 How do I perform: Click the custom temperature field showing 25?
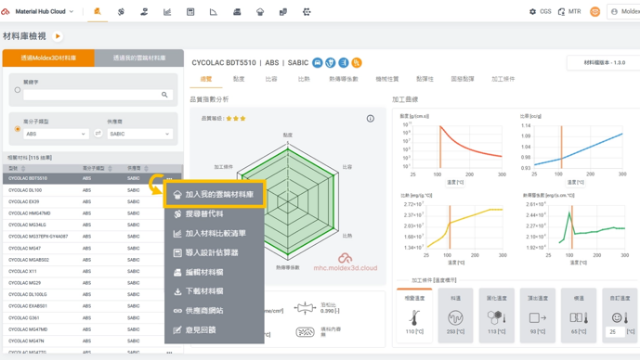[616, 332]
